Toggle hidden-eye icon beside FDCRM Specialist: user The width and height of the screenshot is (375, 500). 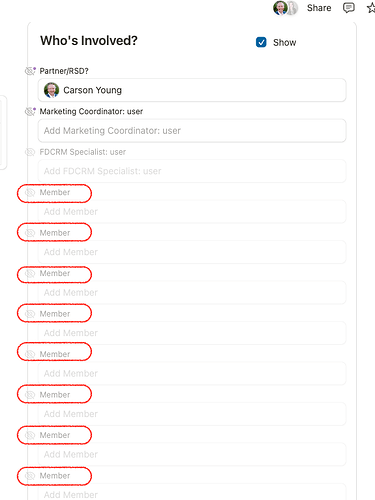pyautogui.click(x=30, y=152)
